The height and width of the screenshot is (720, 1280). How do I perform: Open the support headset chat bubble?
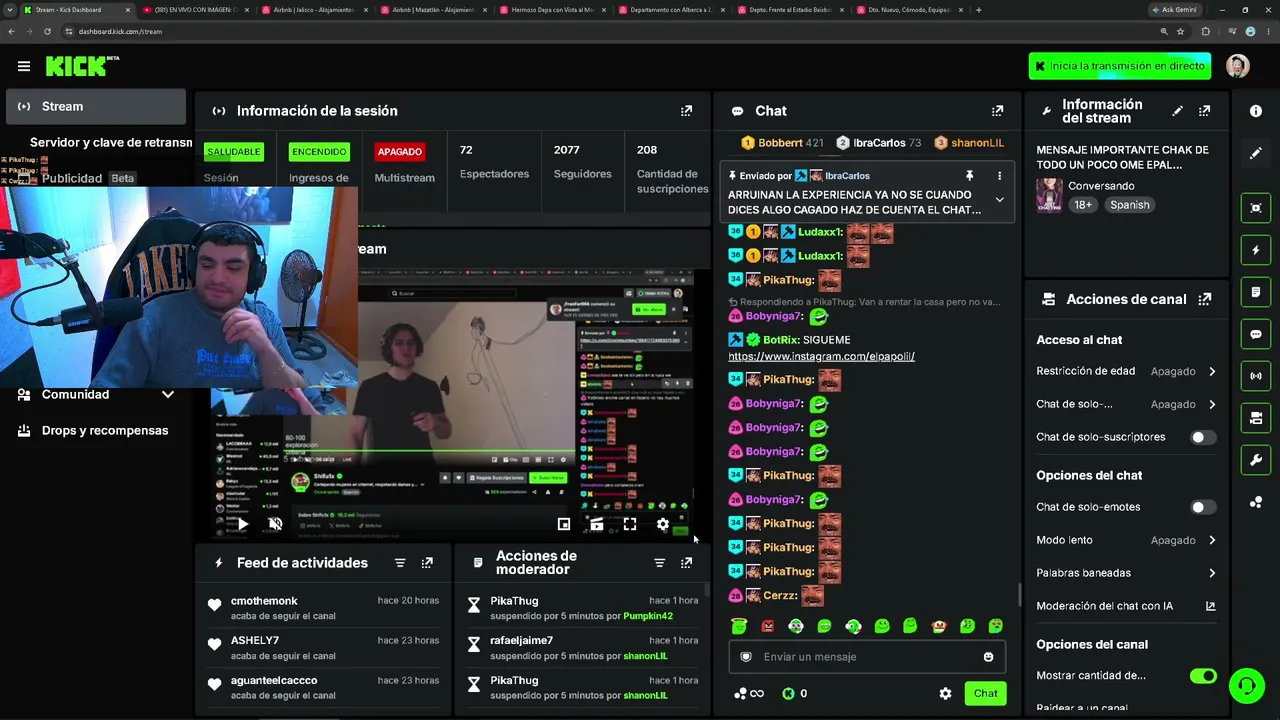1246,686
